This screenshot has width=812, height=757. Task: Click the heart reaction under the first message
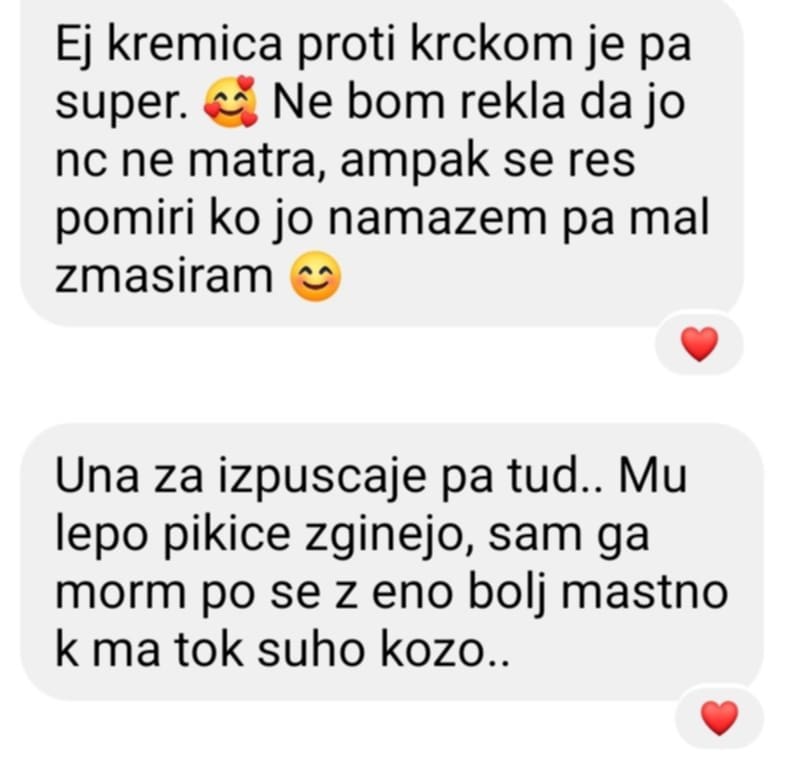coord(700,344)
